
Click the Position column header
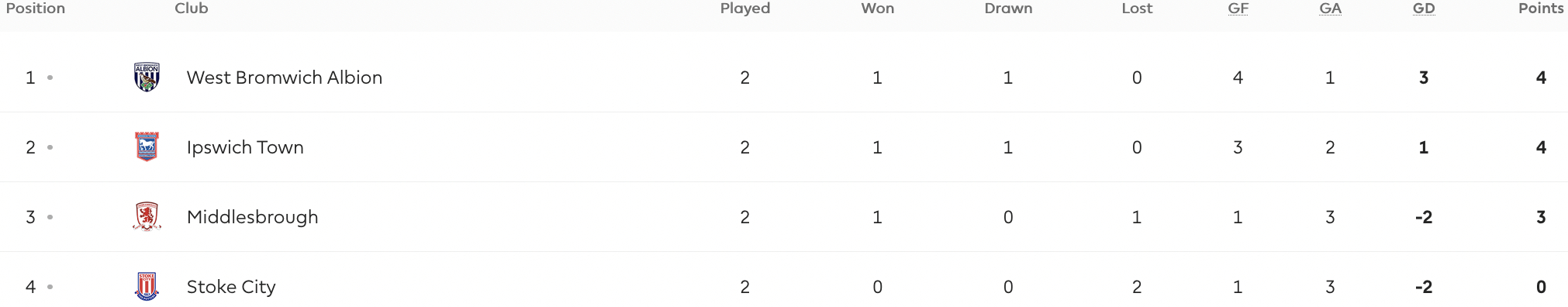click(36, 9)
